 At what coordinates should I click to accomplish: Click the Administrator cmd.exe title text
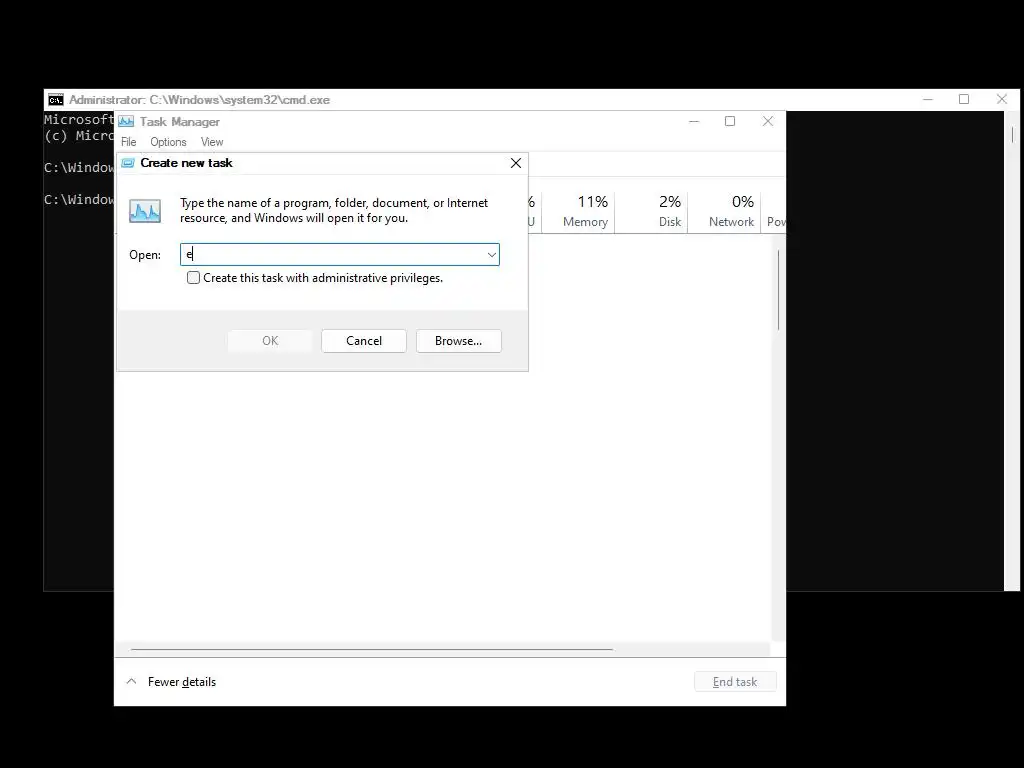click(x=199, y=100)
